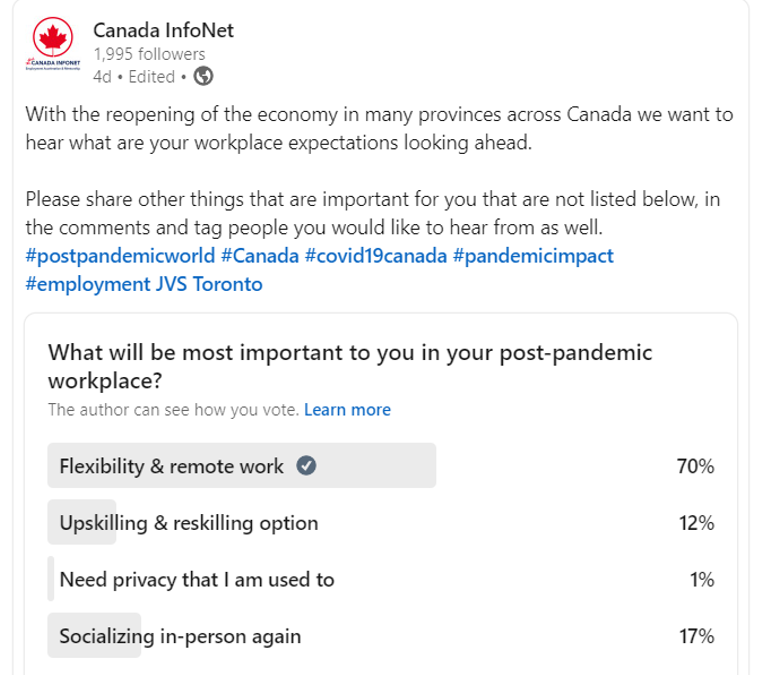Open the #pandemicimpact hashtag
Image resolution: width=760 pixels, height=675 pixels.
(533, 255)
